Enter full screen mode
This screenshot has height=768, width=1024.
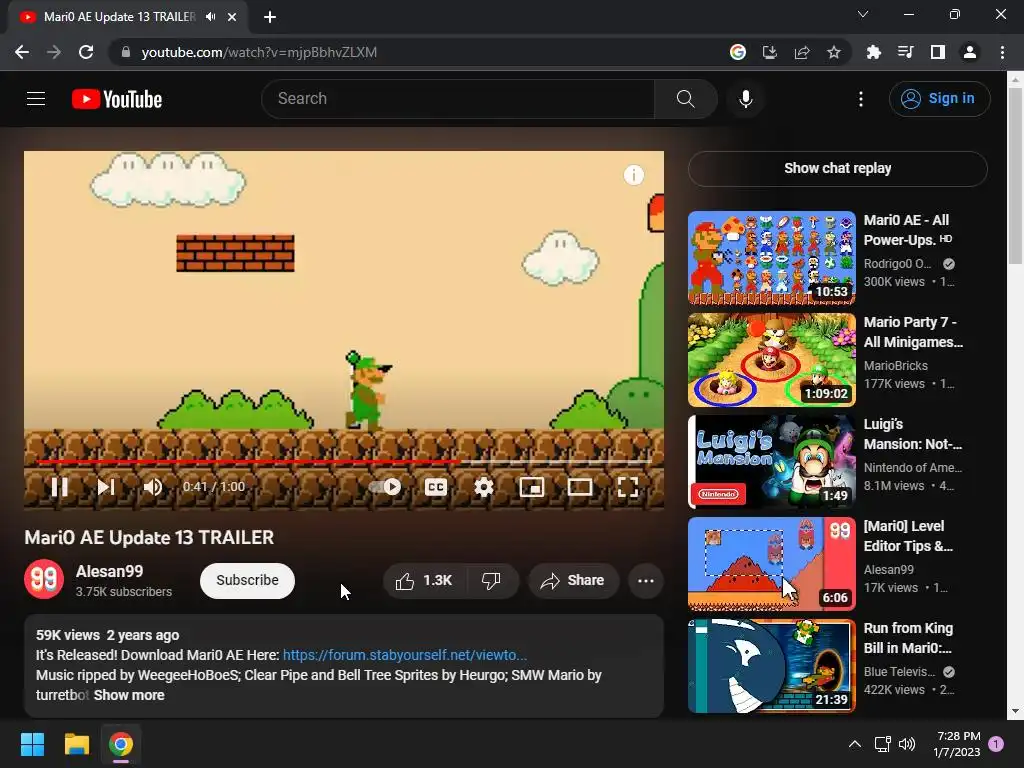(x=628, y=487)
